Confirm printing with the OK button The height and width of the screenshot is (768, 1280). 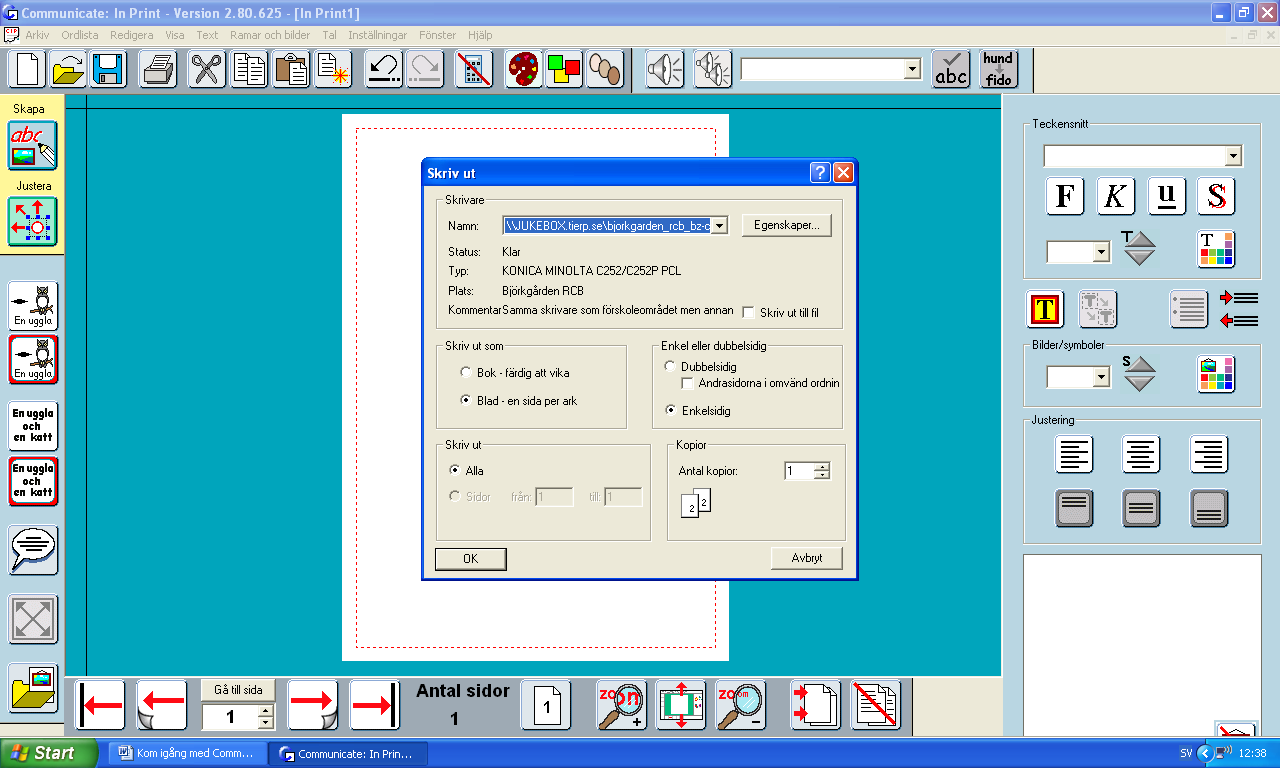pyautogui.click(x=471, y=559)
